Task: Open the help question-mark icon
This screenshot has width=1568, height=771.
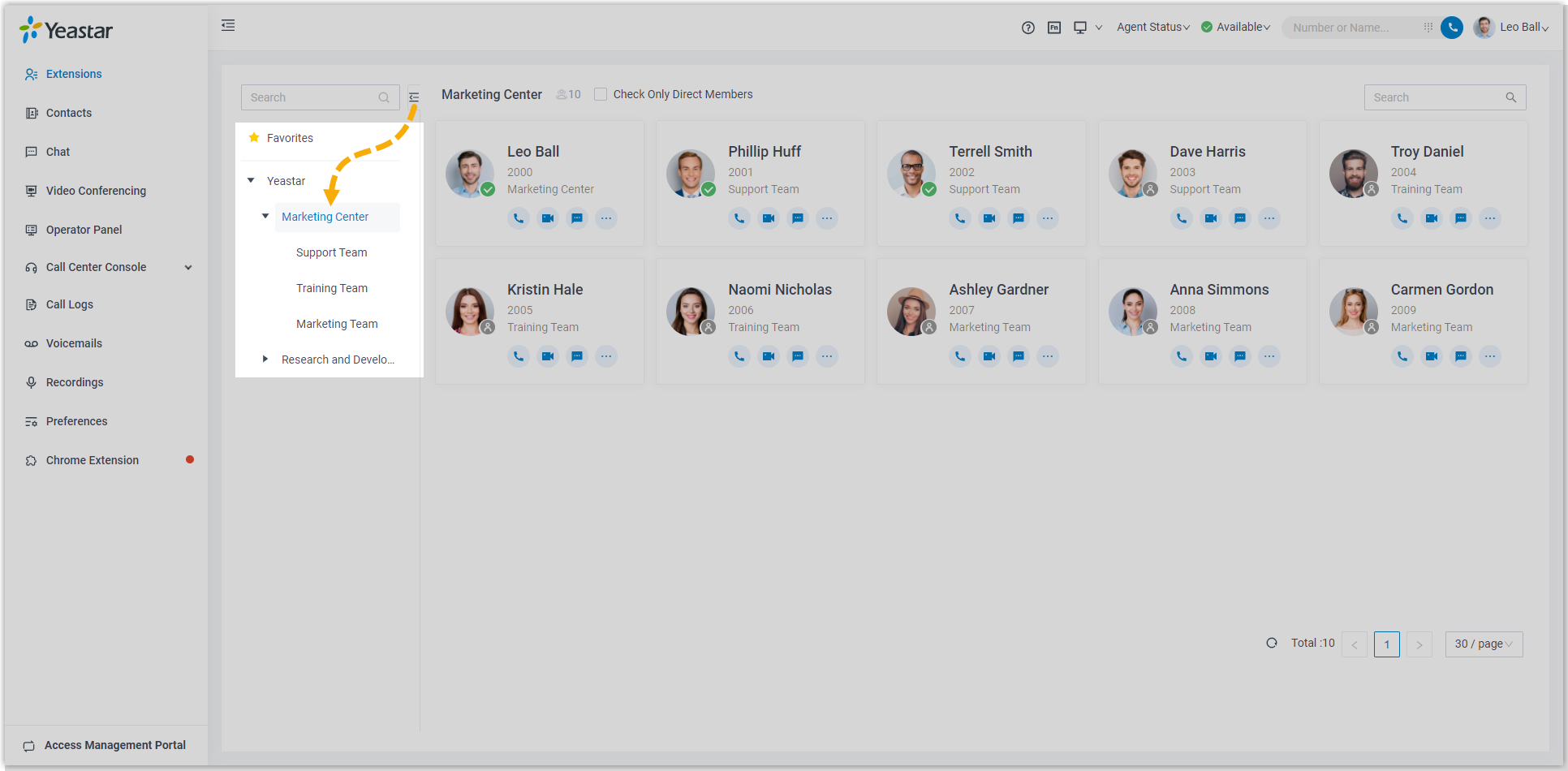Action: (x=1028, y=28)
